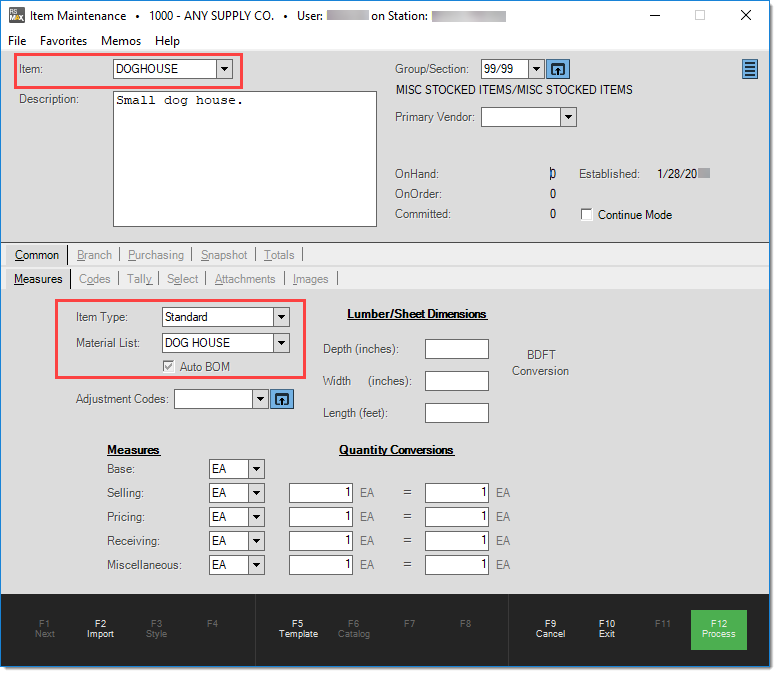The image size is (777, 674).
Task: Switch to the Snapshot tab
Action: pos(225,256)
